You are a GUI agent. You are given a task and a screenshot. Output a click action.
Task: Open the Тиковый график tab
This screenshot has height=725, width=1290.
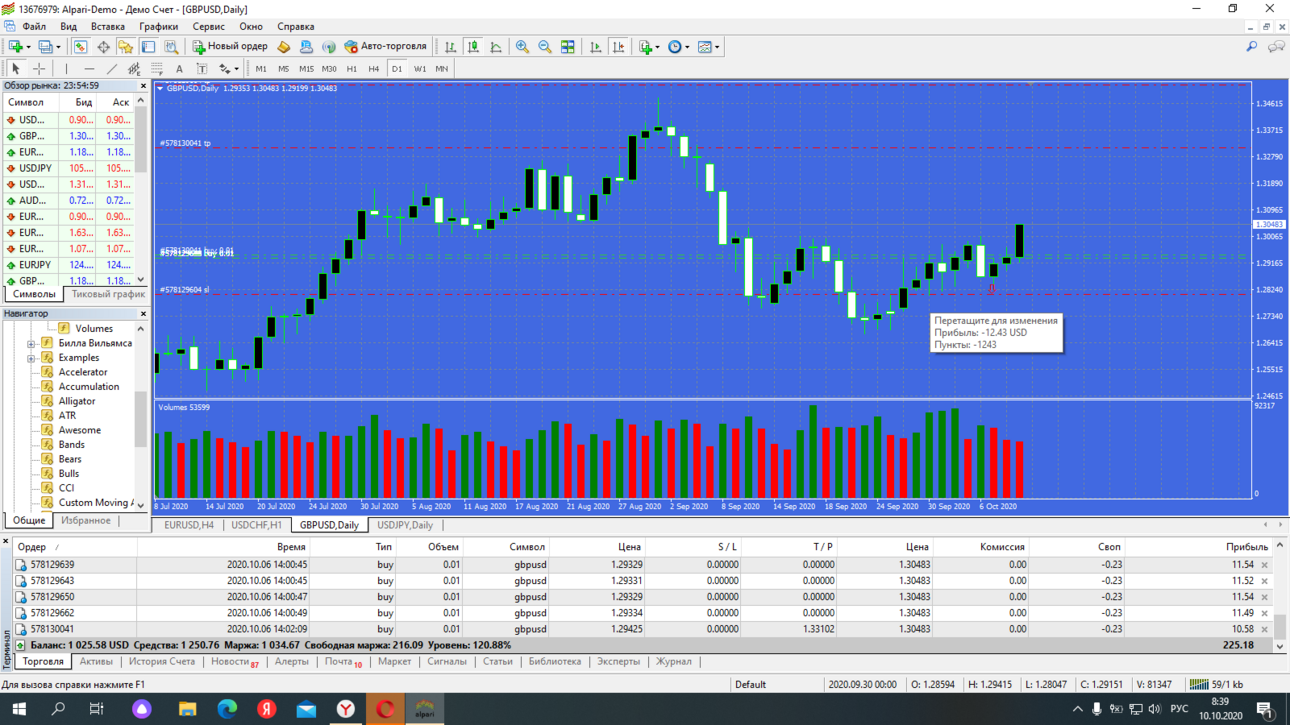pos(108,294)
